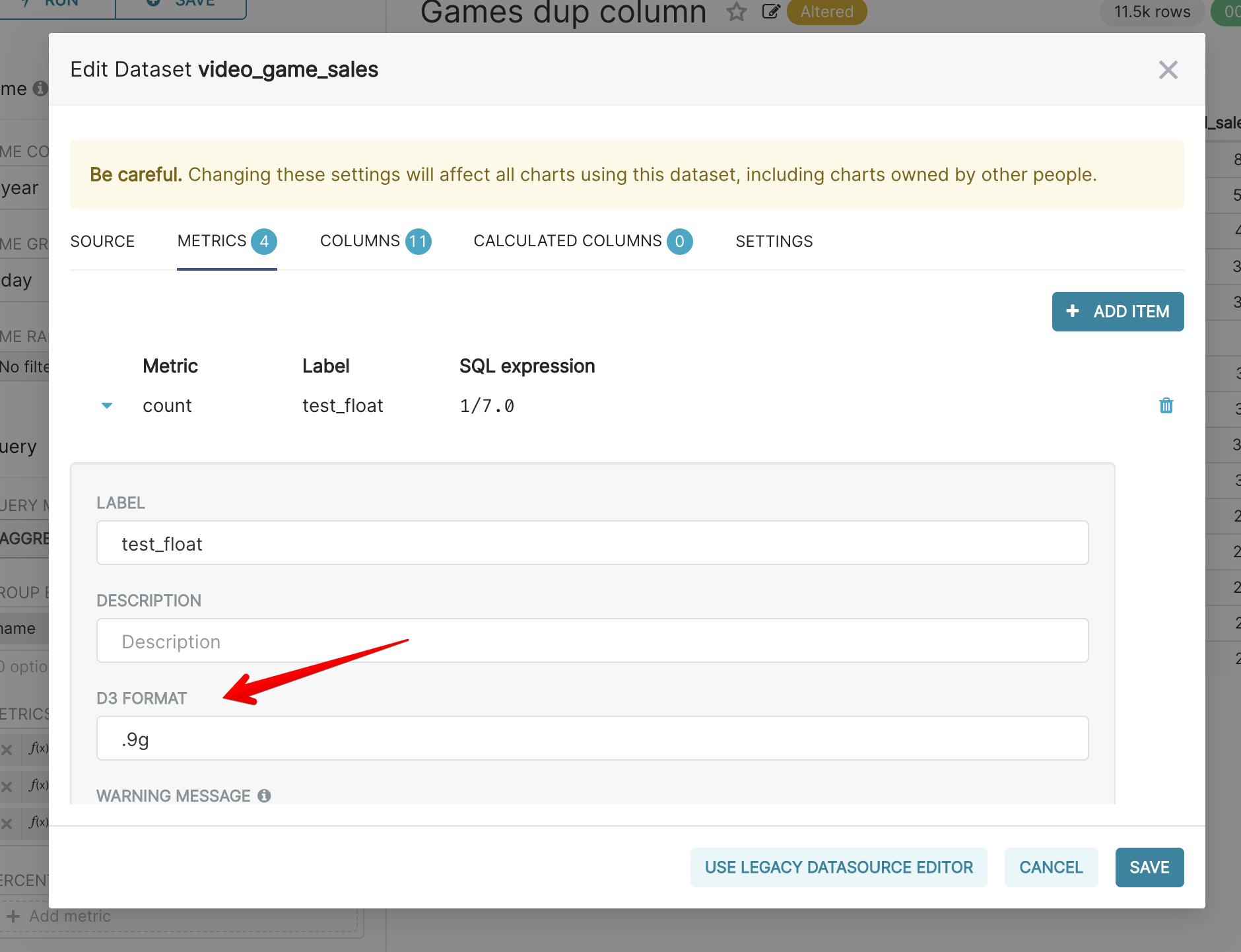Cancel the dataset edits
The image size is (1241, 952).
point(1051,867)
